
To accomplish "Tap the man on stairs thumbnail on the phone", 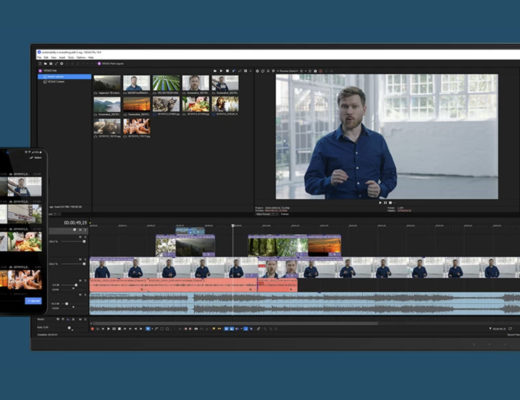I will click(25, 187).
